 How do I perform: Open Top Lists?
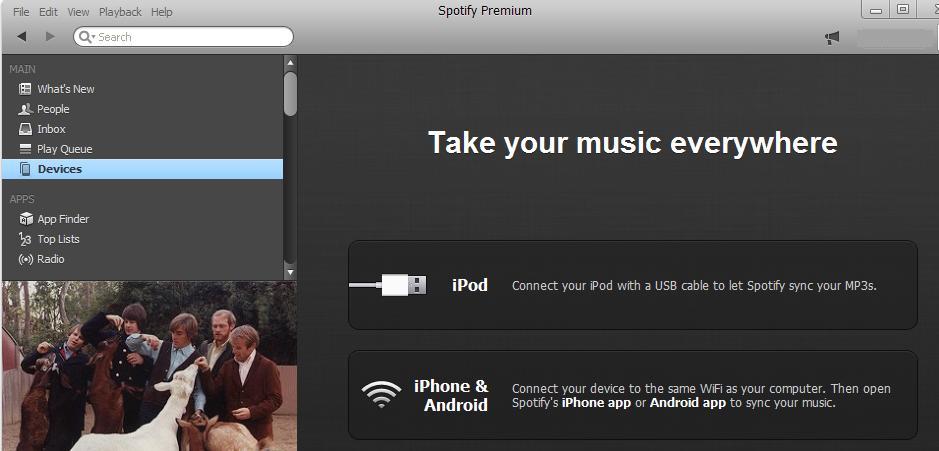coord(58,239)
